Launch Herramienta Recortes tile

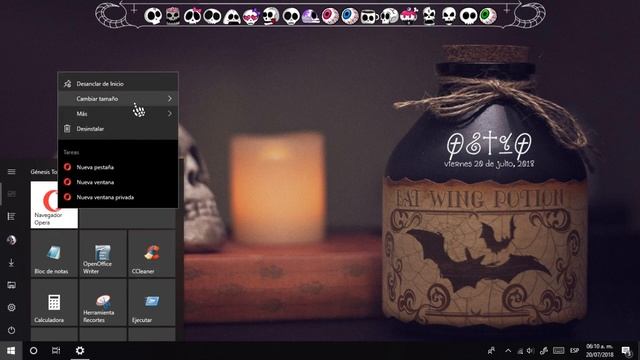(x=103, y=302)
